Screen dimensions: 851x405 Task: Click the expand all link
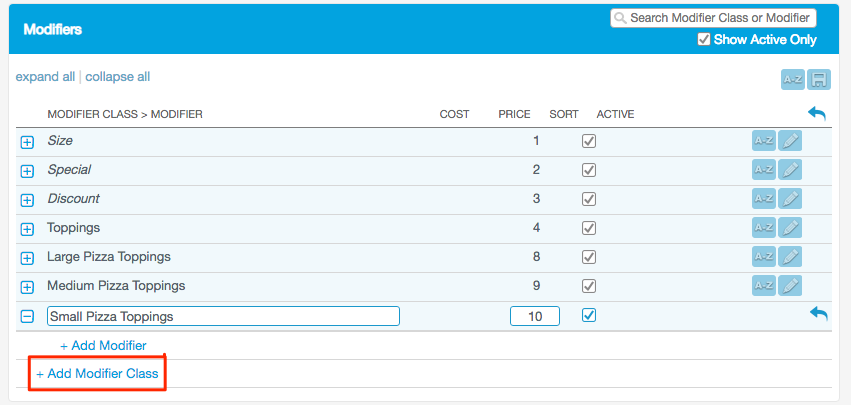point(45,77)
